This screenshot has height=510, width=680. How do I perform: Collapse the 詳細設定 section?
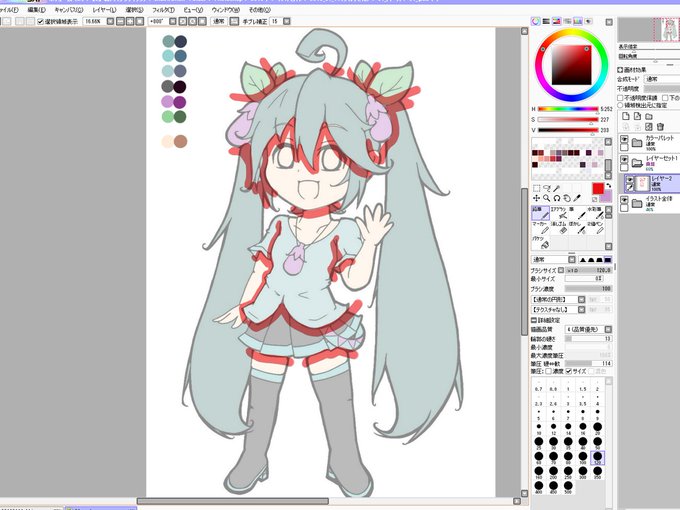[x=534, y=320]
